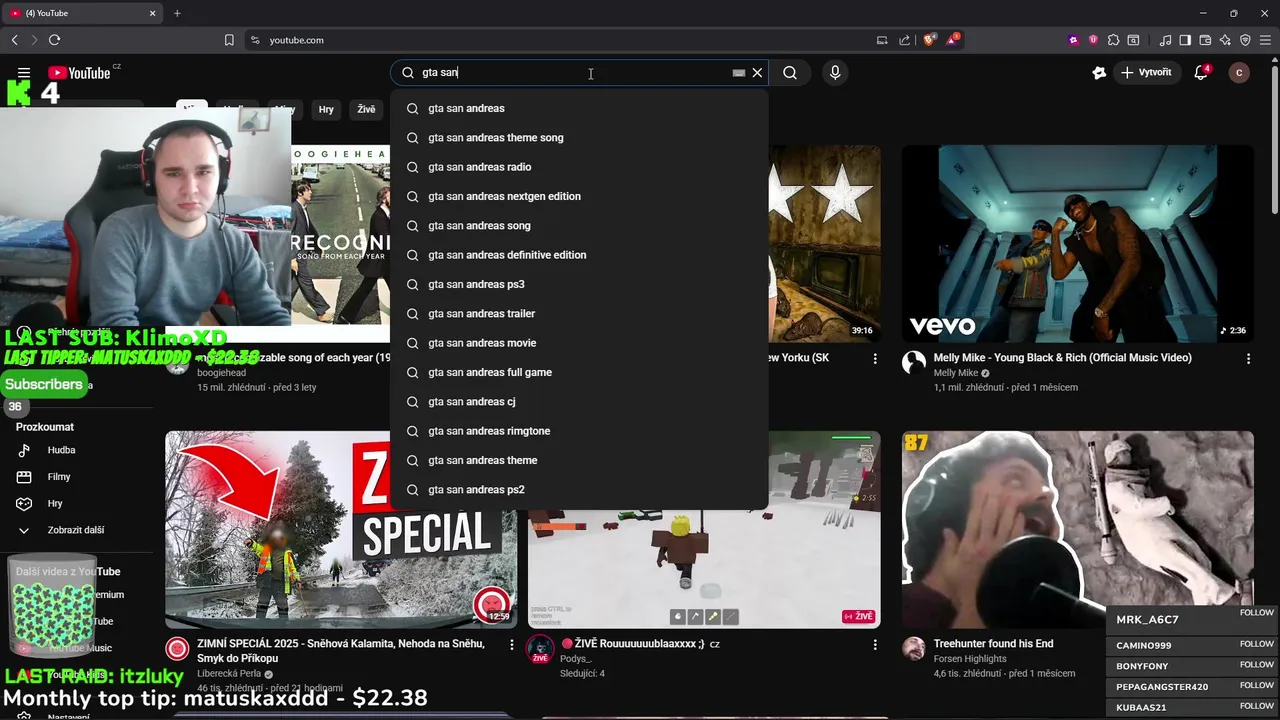Choose suggestion gta san andreas rimgtone
Image resolution: width=1280 pixels, height=720 pixels.
pyautogui.click(x=579, y=431)
